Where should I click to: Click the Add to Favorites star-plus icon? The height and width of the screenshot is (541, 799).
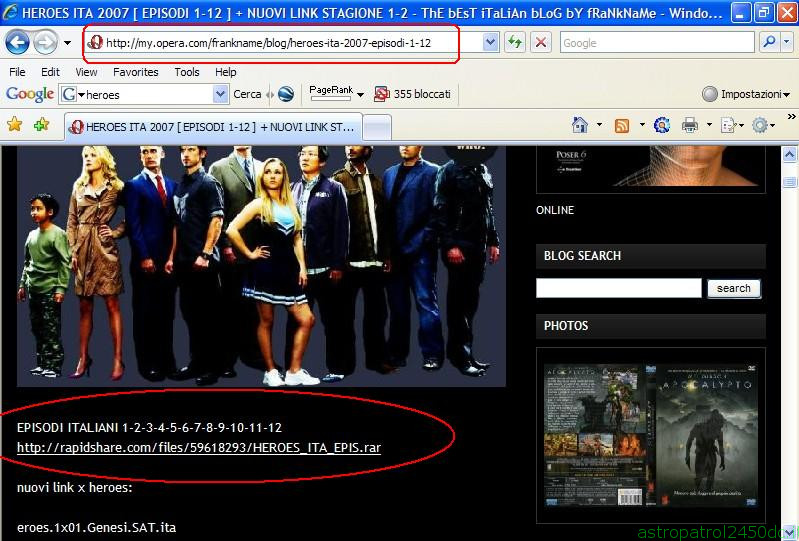(41, 124)
